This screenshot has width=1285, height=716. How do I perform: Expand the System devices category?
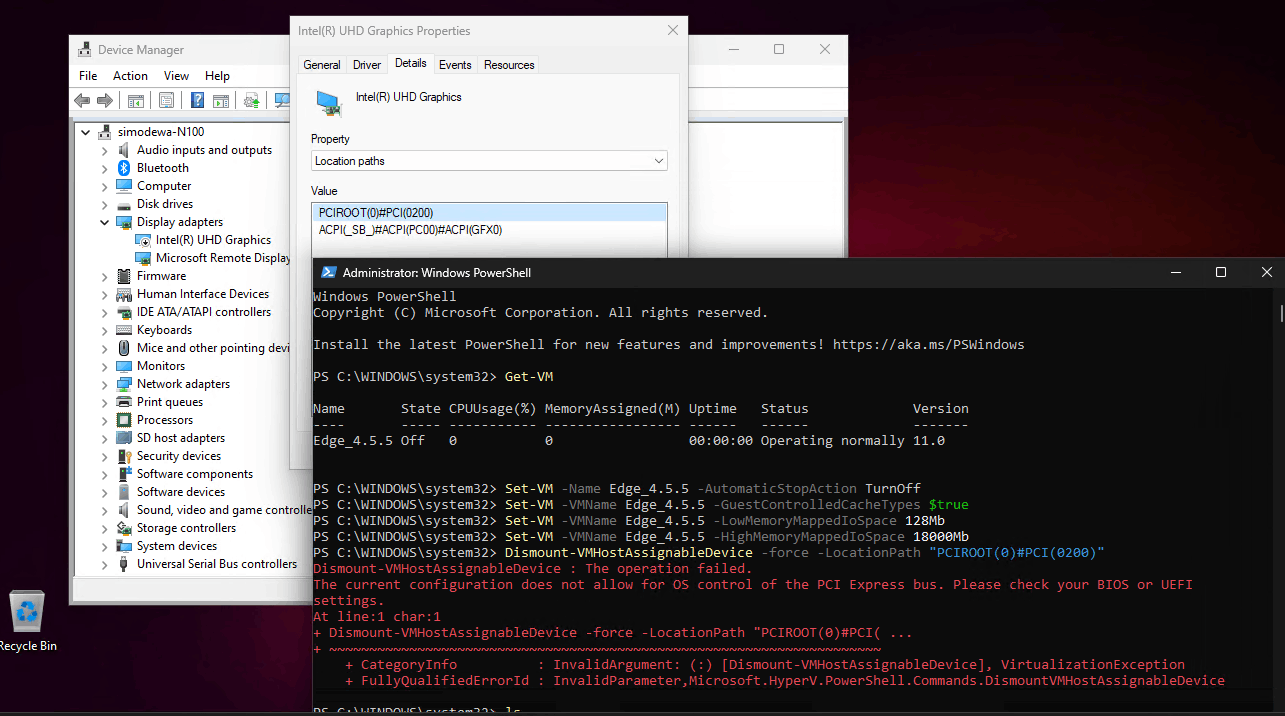pyautogui.click(x=105, y=546)
